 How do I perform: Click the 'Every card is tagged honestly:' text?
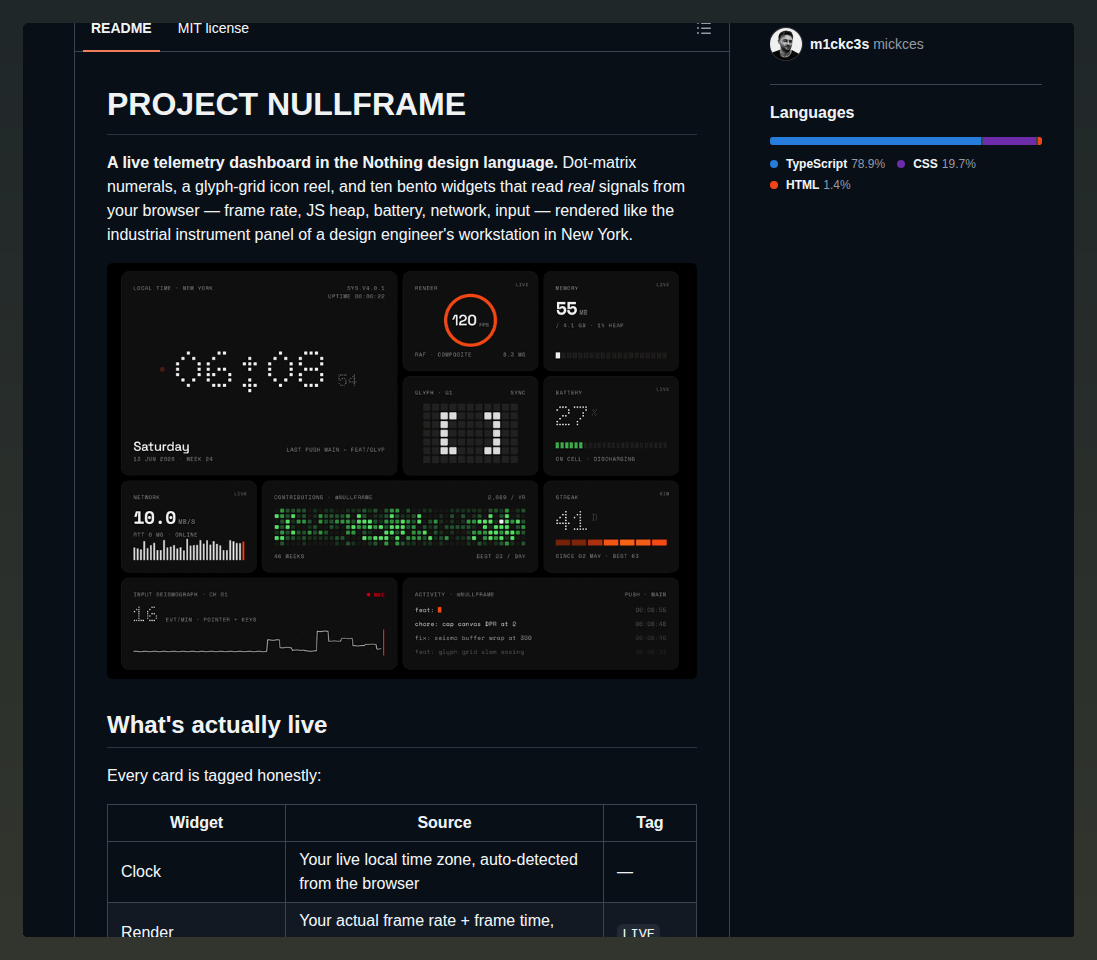click(x=214, y=775)
